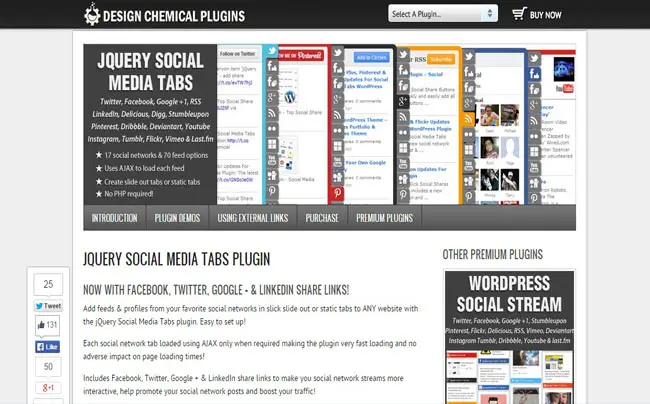The height and width of the screenshot is (404, 650).
Task: Open the Using External Links tab
Action: pos(253,218)
